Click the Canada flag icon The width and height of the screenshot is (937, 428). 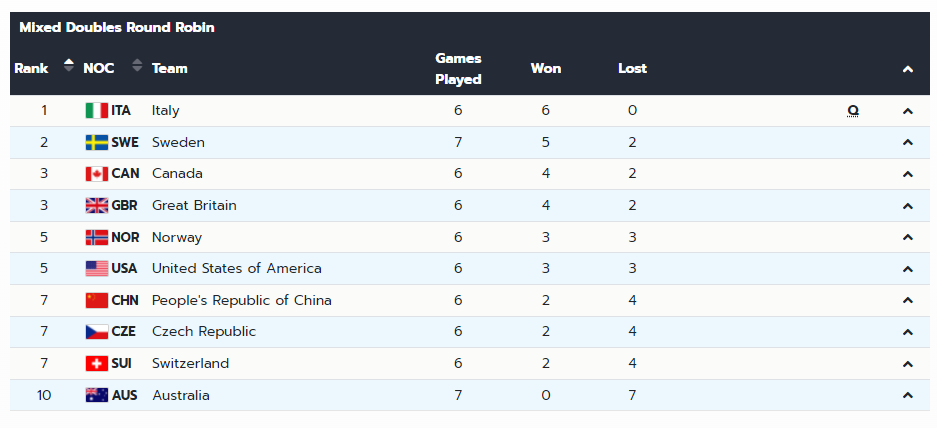(97, 174)
